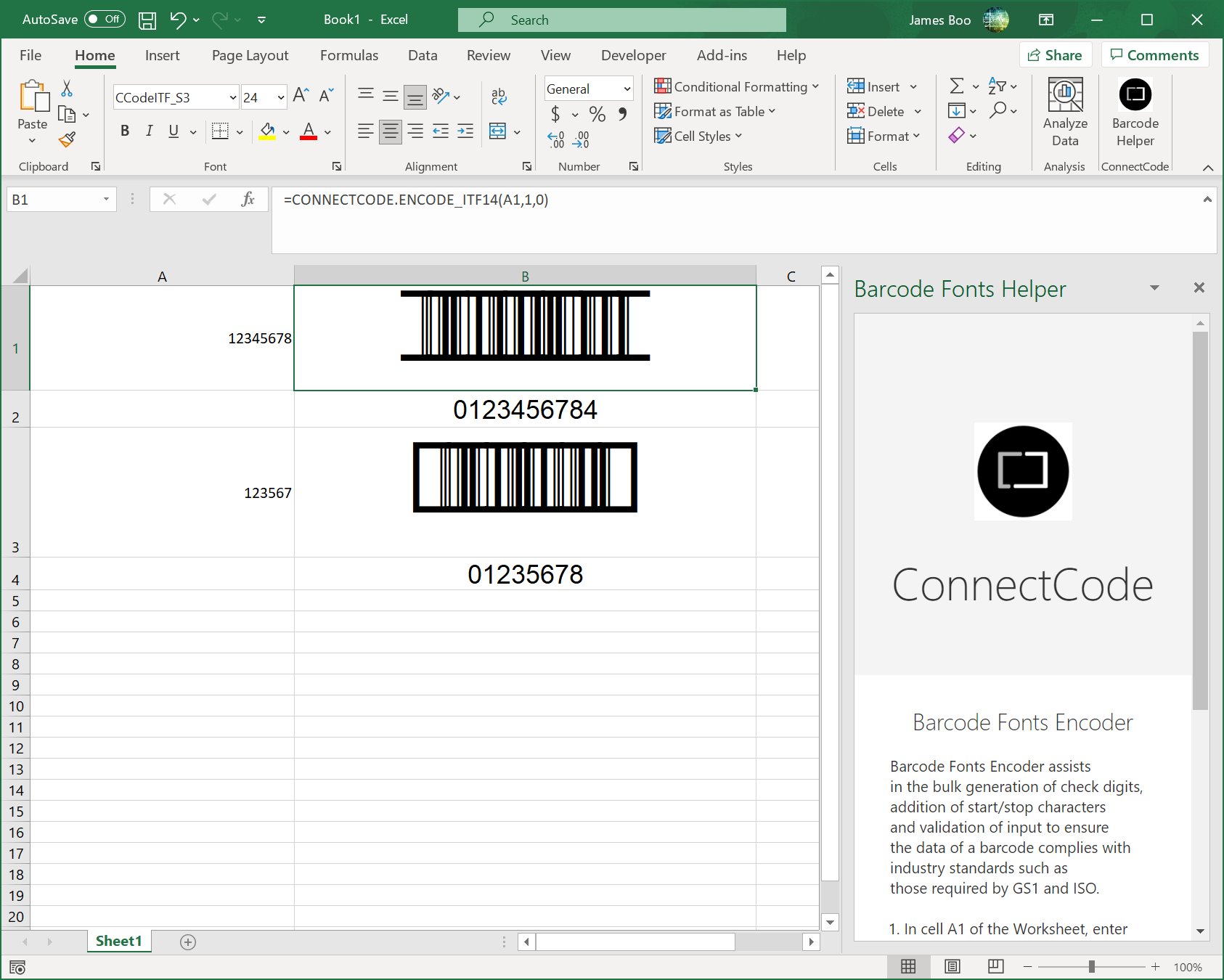Click the Fill Color yellow swatch
Screen dimensions: 1224x980
267,131
